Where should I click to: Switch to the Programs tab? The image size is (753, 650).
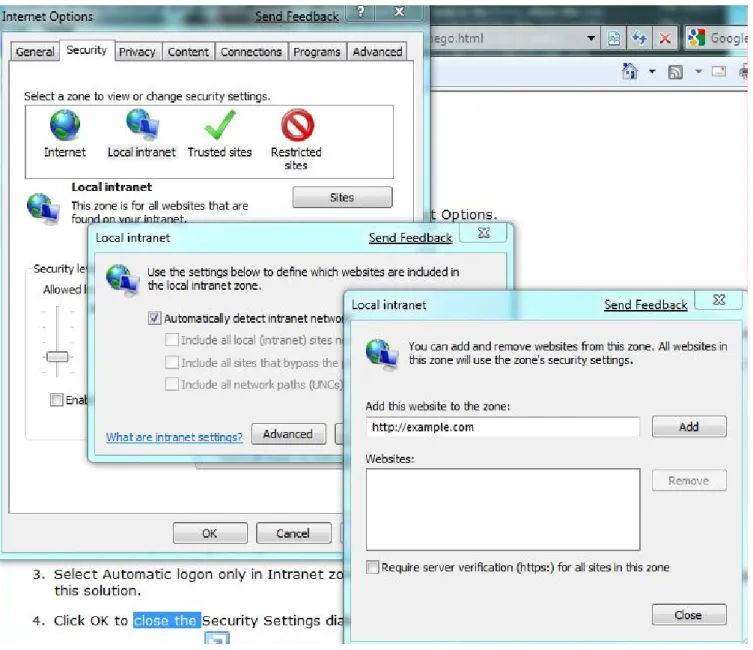tap(317, 51)
